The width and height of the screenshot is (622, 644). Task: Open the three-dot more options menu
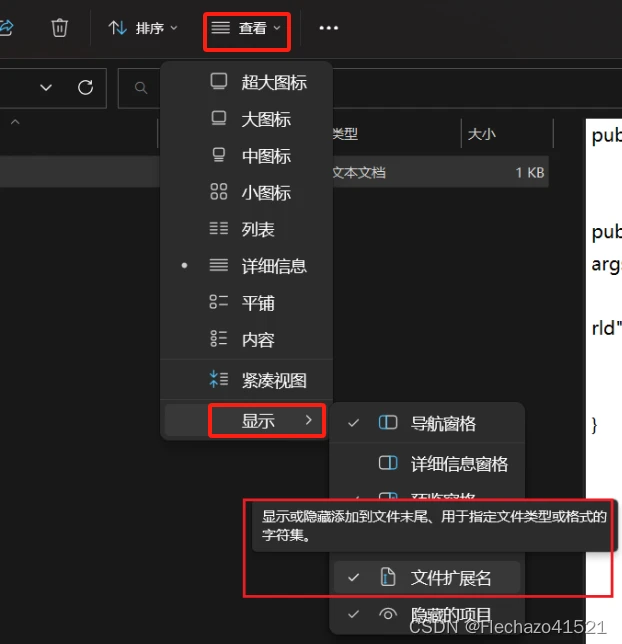(329, 28)
